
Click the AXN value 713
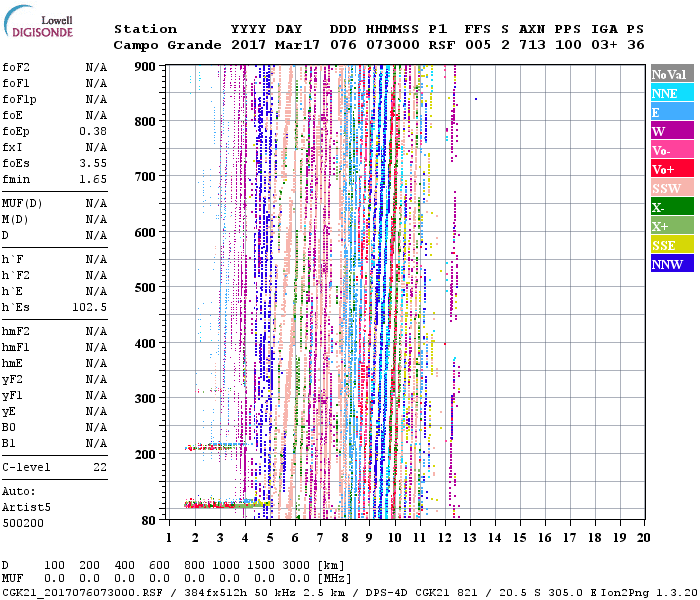point(532,45)
